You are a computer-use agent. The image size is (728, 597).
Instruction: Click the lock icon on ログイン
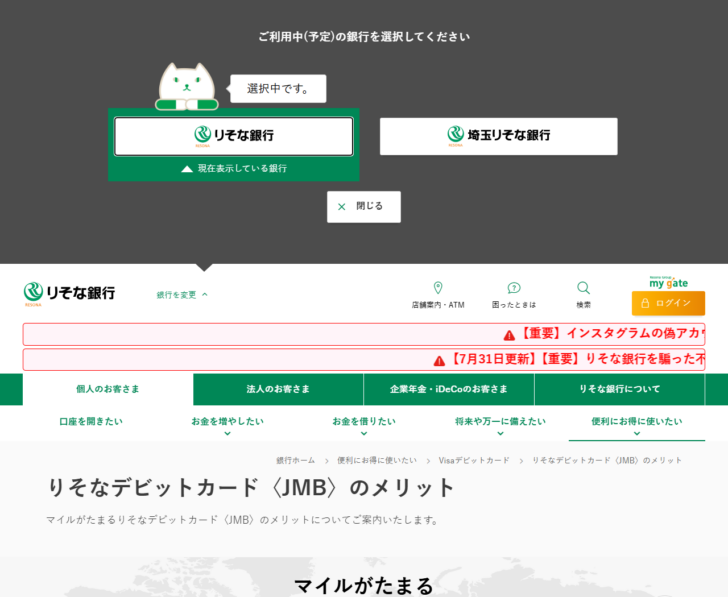[x=645, y=303]
